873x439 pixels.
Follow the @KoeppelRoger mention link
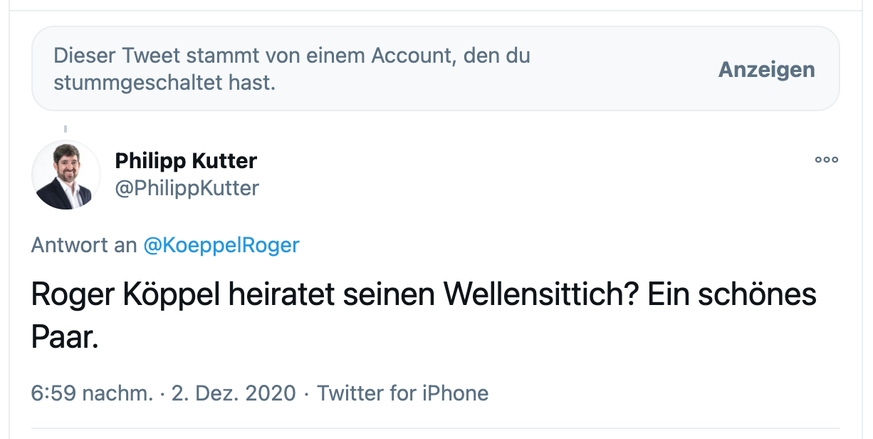pyautogui.click(x=221, y=245)
